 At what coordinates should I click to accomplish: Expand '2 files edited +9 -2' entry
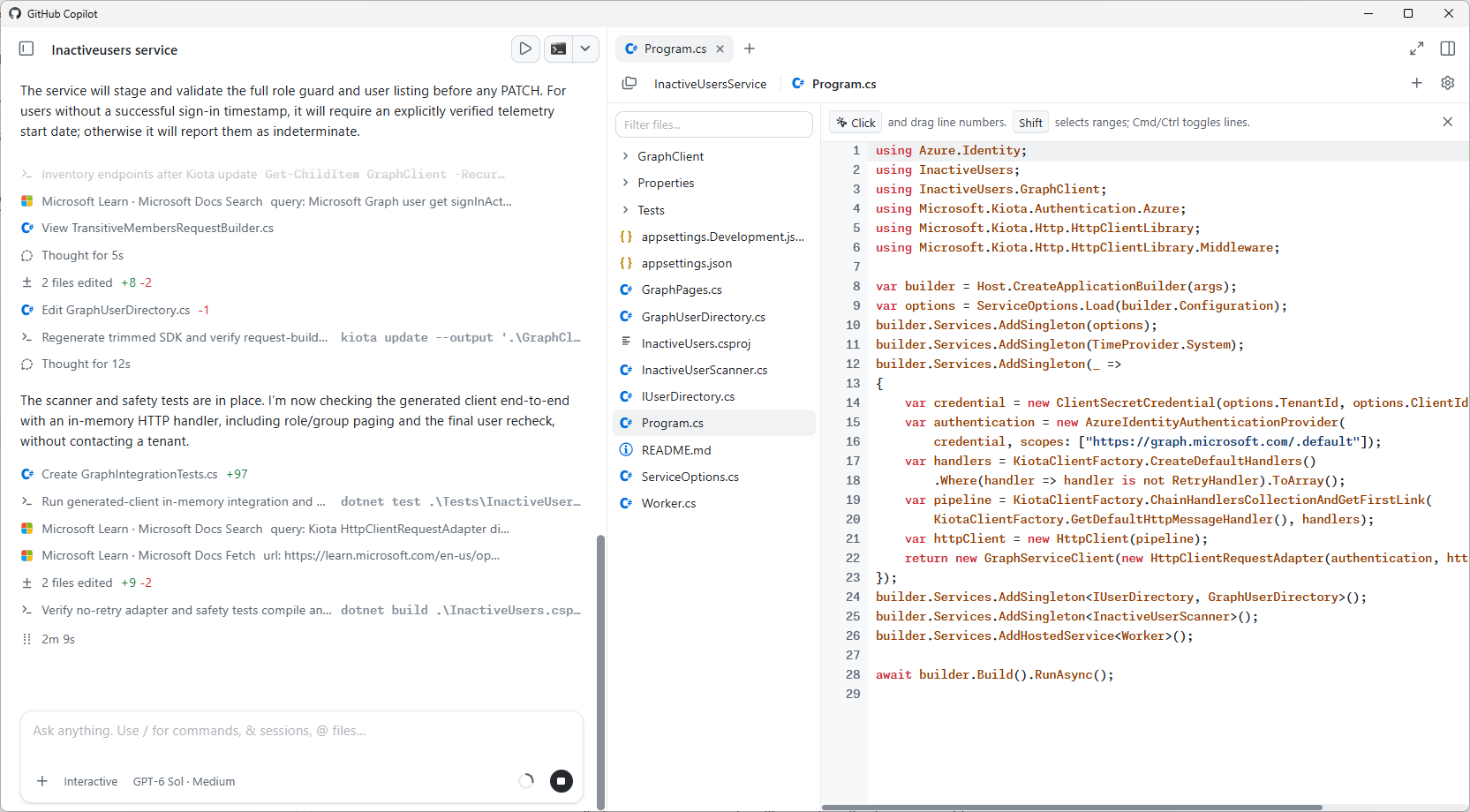click(87, 583)
